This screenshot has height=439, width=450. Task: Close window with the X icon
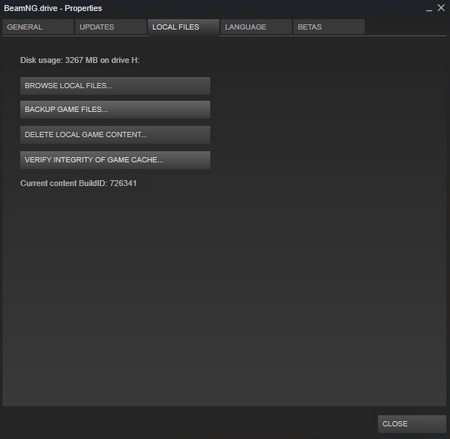(441, 8)
